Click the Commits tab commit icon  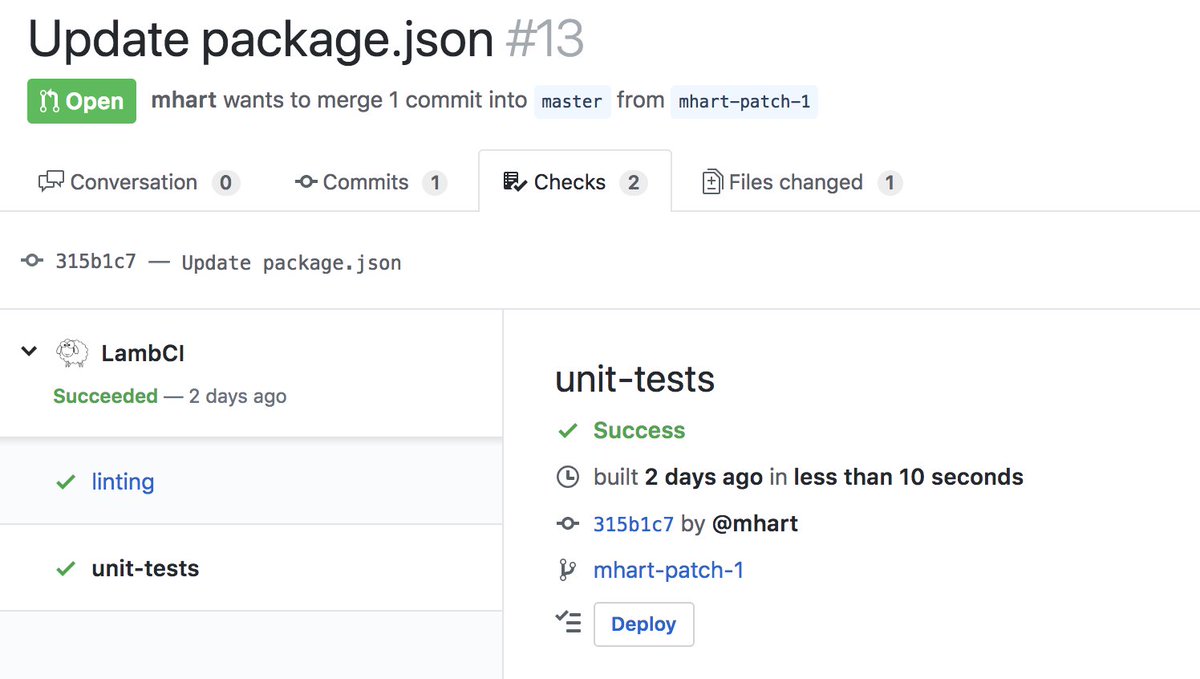(306, 182)
